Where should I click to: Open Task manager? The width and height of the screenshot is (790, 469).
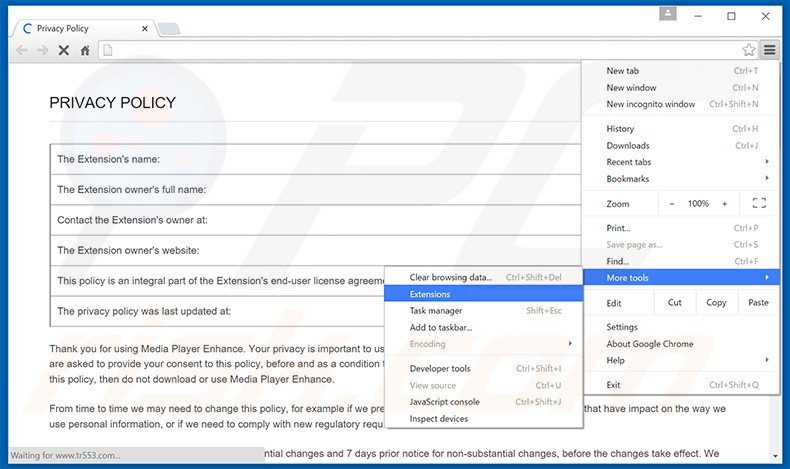484,311
